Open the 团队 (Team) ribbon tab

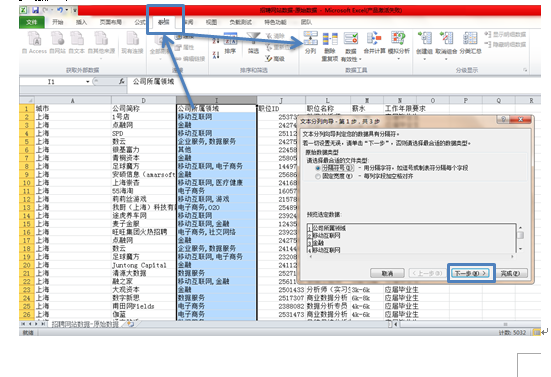306,22
